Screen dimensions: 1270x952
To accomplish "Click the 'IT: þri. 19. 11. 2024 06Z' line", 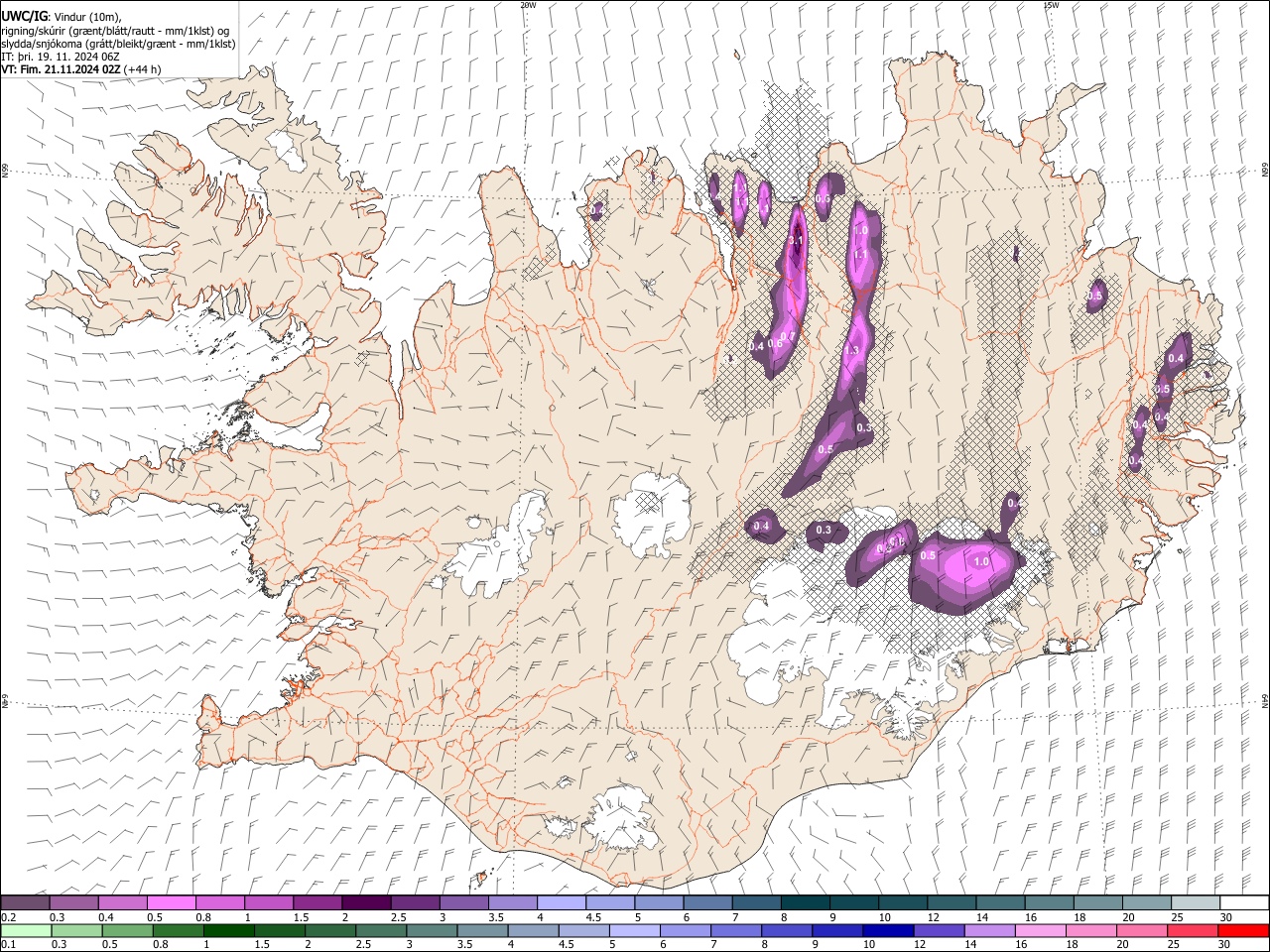I will pyautogui.click(x=61, y=57).
